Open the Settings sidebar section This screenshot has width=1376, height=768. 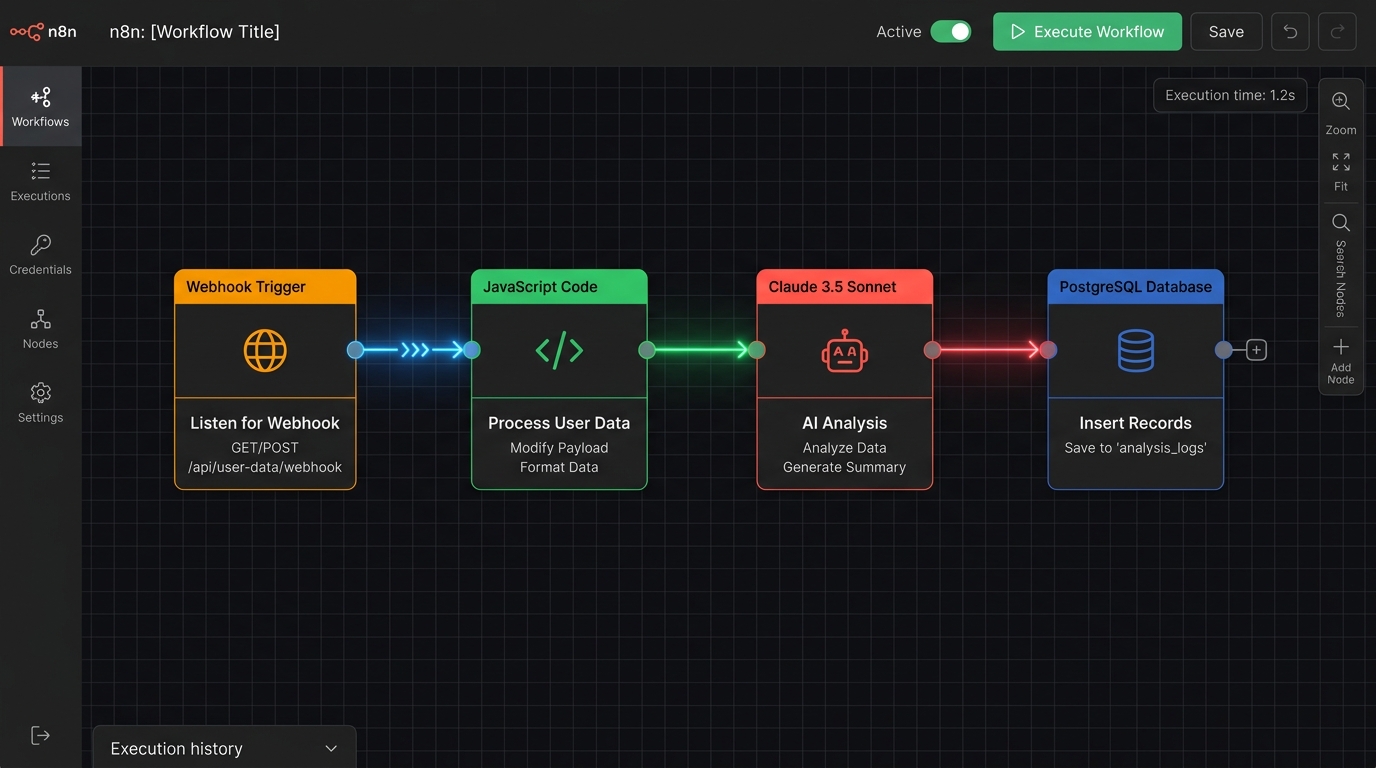pos(41,403)
